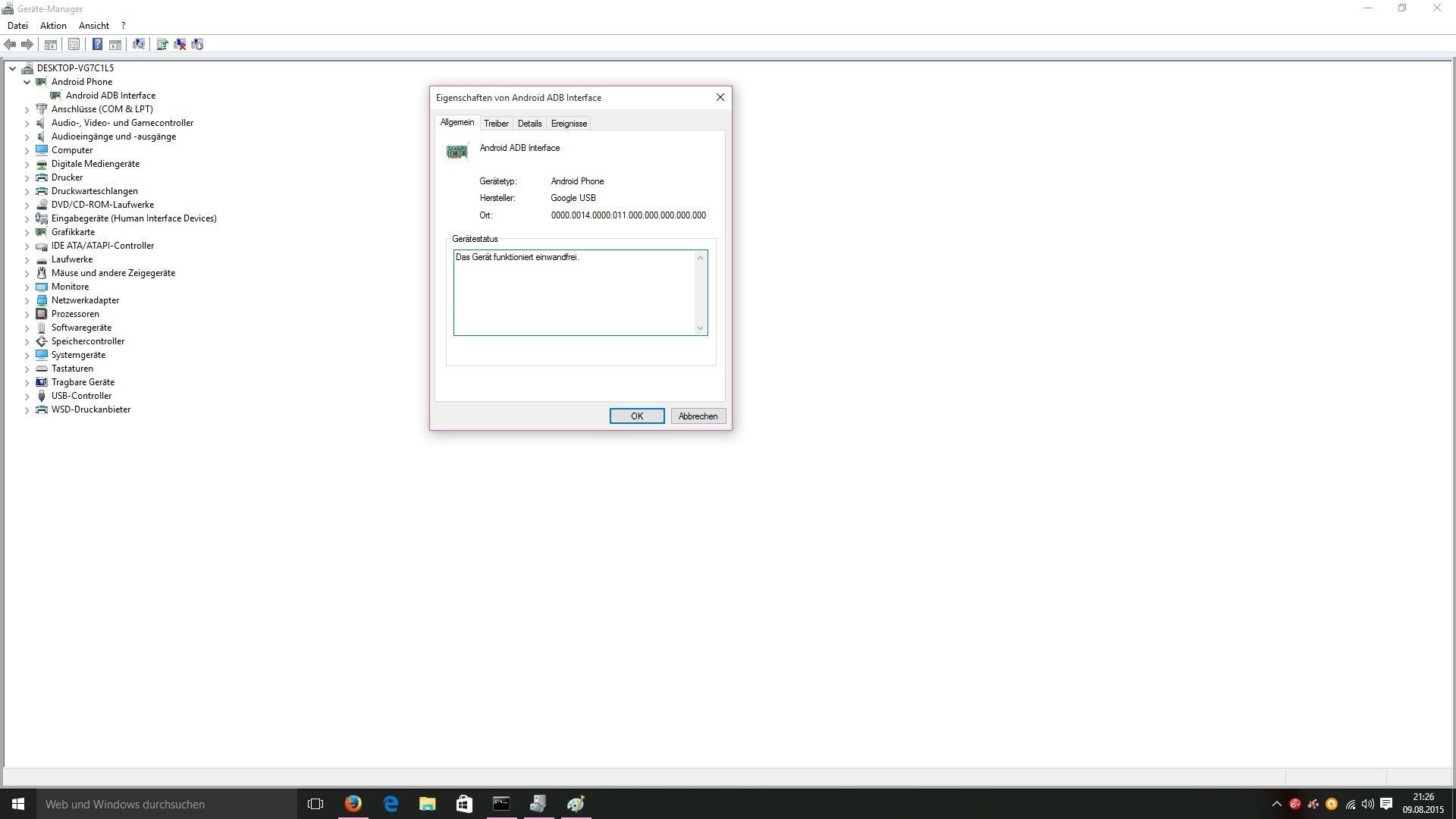Open the Aktion menu
Image resolution: width=1456 pixels, height=819 pixels.
pyautogui.click(x=53, y=26)
